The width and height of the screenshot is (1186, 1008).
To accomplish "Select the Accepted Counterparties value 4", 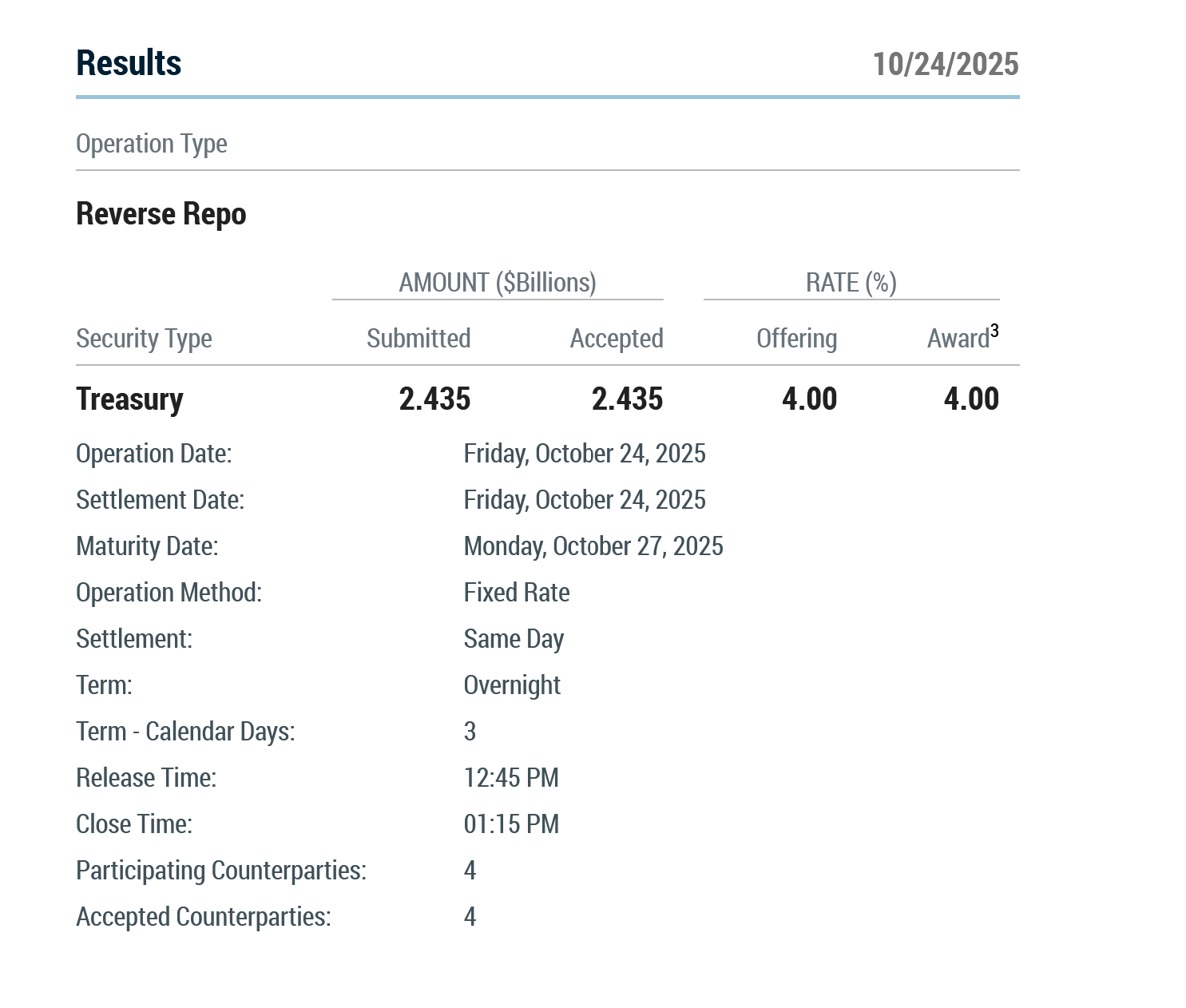I will pyautogui.click(x=470, y=917).
